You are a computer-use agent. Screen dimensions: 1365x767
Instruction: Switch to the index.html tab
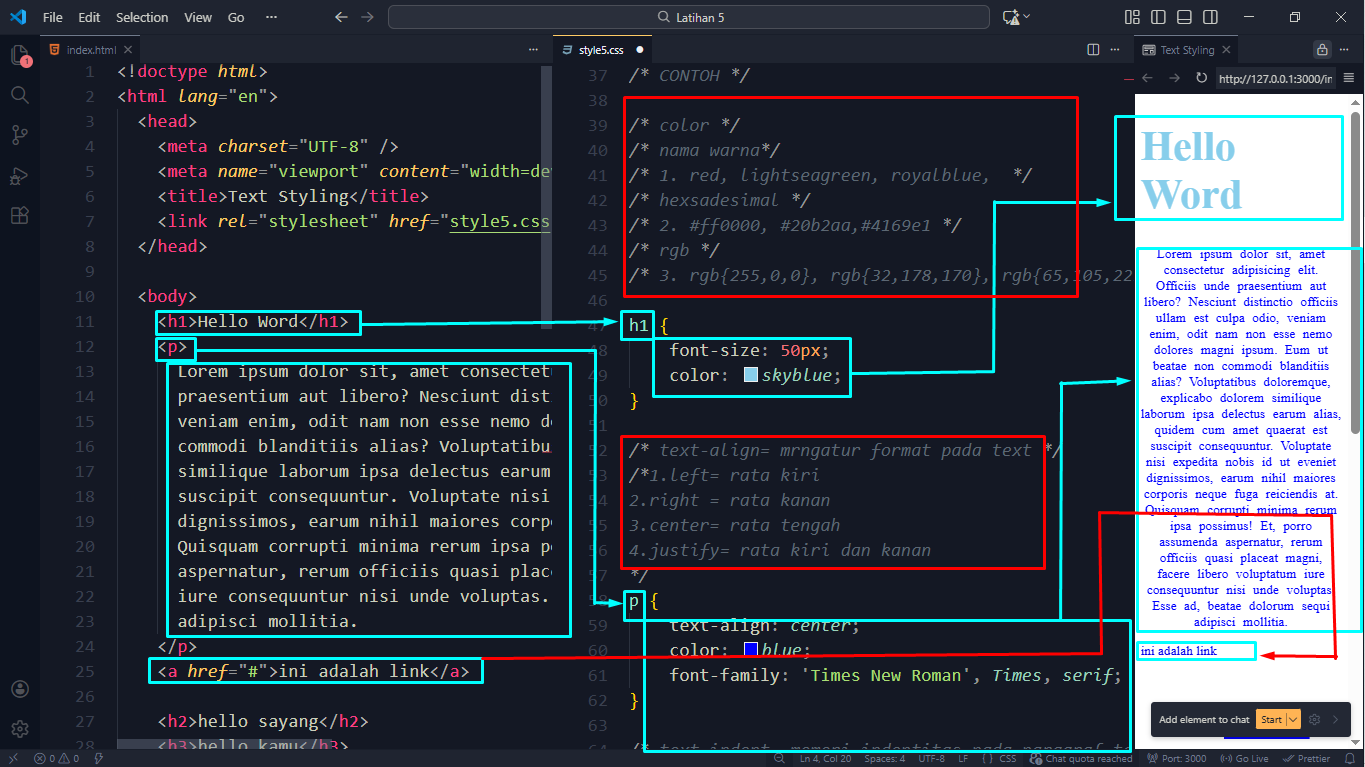90,49
